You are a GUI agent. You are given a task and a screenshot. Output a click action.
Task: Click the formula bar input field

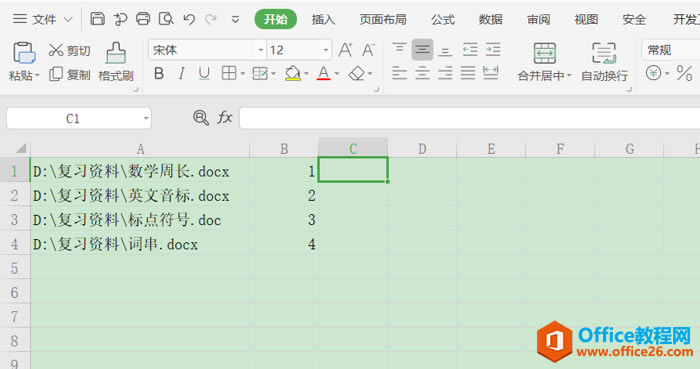click(470, 118)
